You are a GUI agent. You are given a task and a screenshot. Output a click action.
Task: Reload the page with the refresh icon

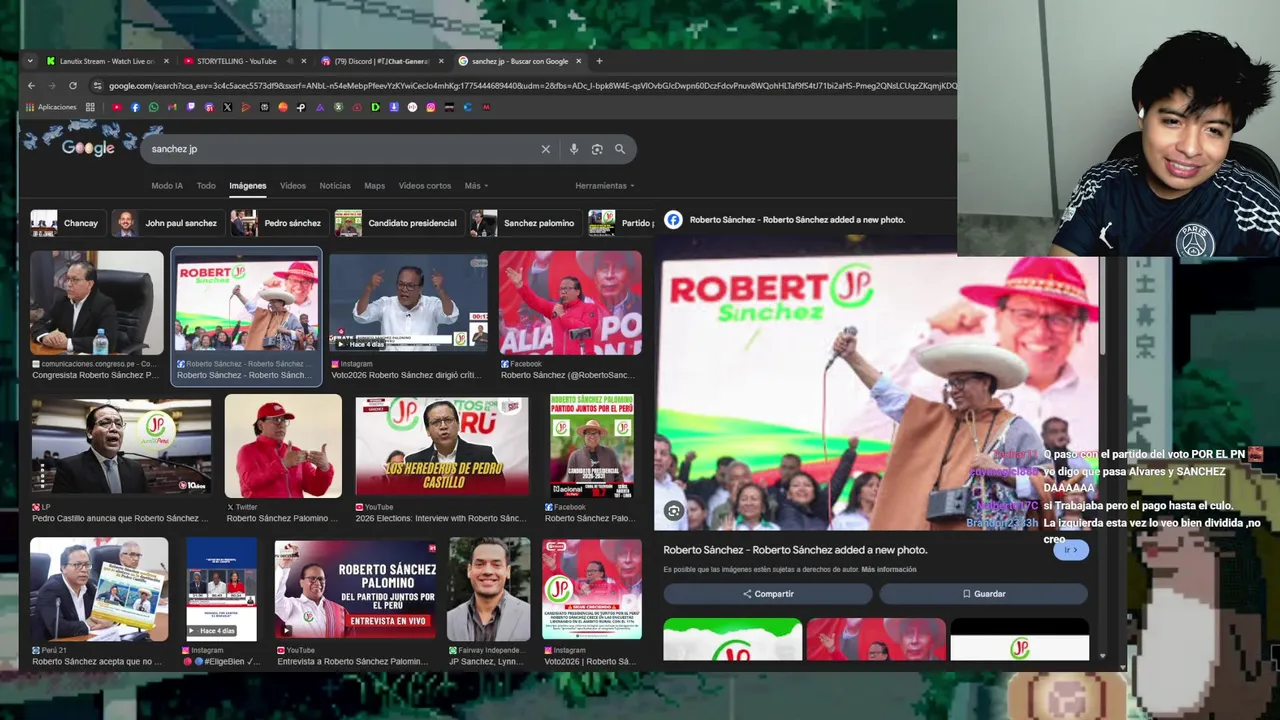[72, 86]
